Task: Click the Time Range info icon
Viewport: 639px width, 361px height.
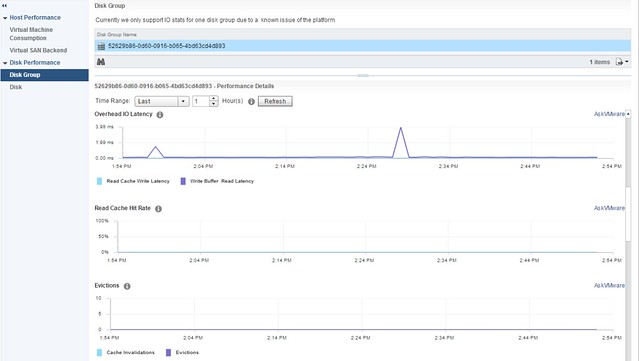Action: (x=251, y=101)
